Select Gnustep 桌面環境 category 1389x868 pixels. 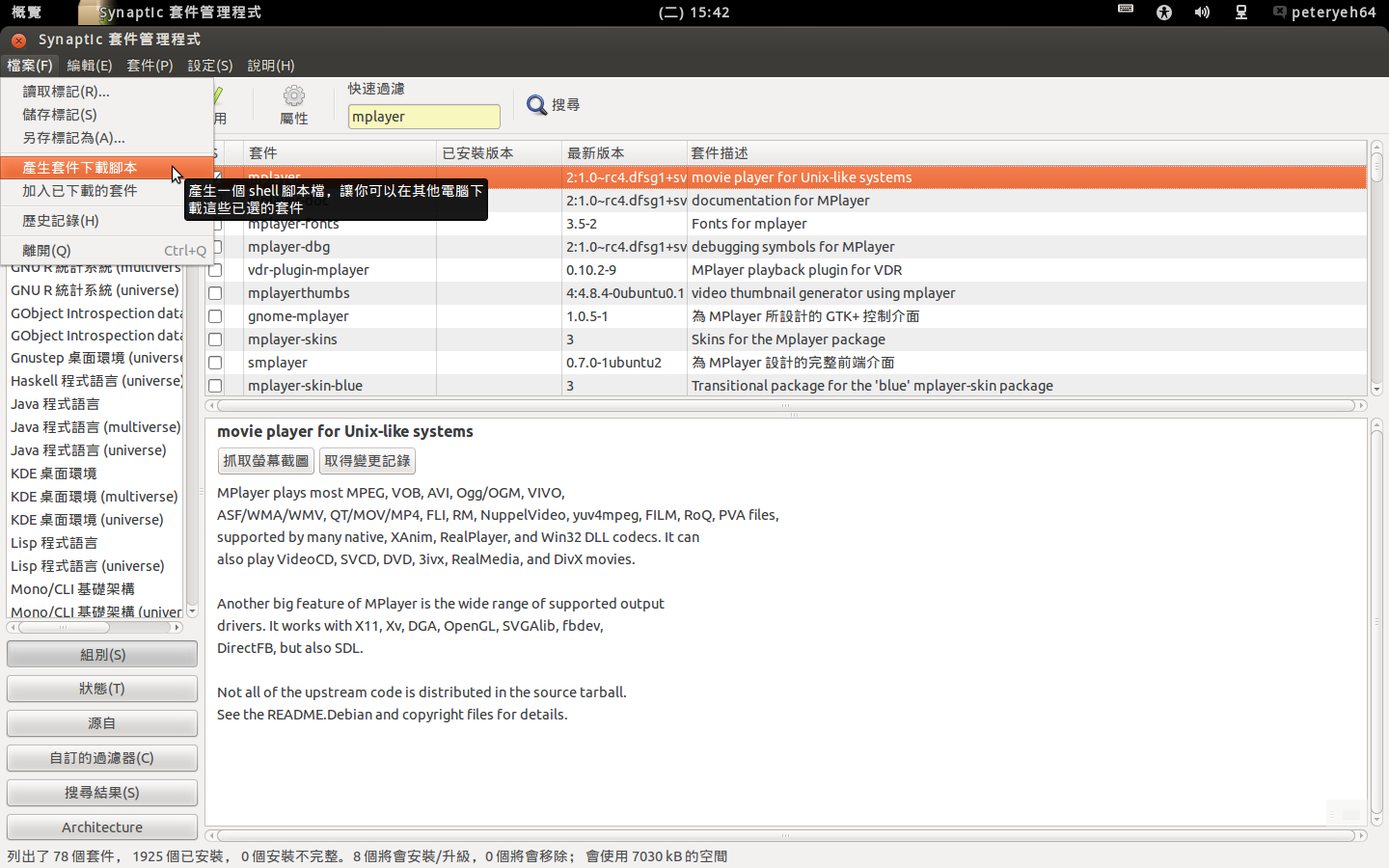pos(95,358)
